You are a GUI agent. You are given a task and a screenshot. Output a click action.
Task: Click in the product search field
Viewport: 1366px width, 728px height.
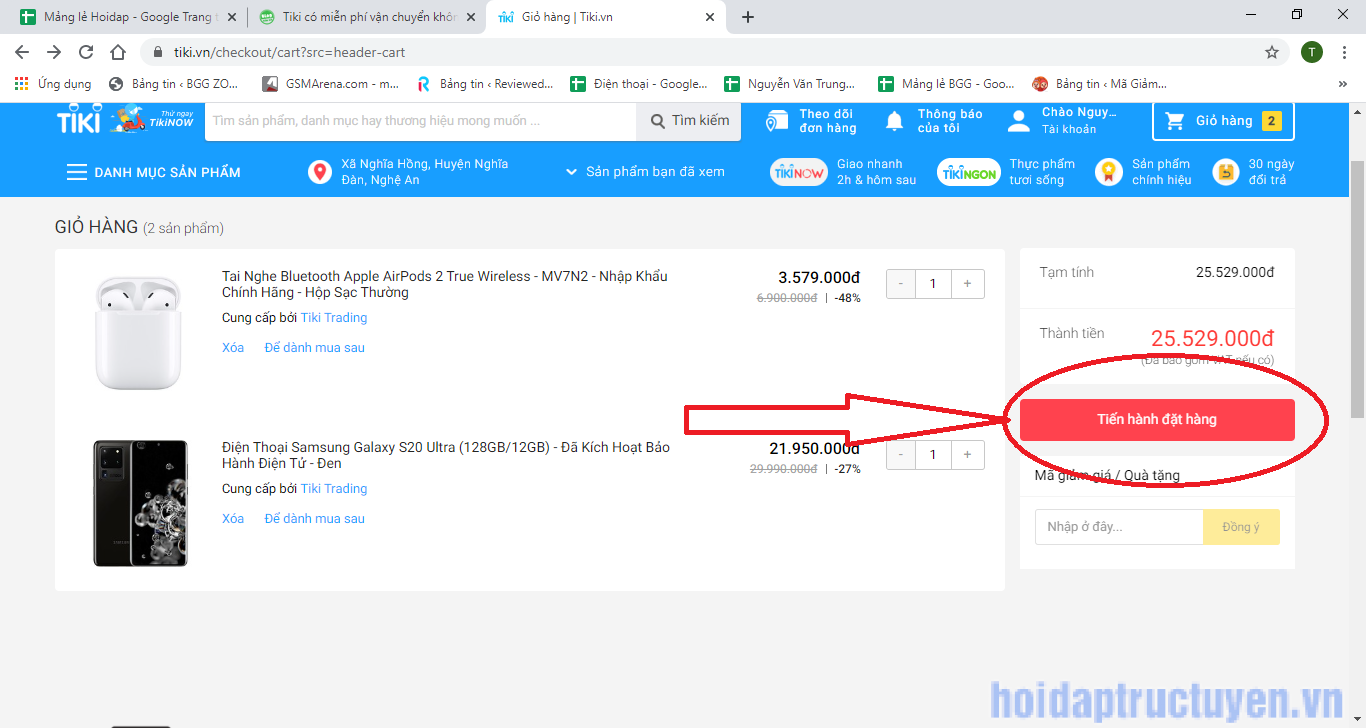420,121
